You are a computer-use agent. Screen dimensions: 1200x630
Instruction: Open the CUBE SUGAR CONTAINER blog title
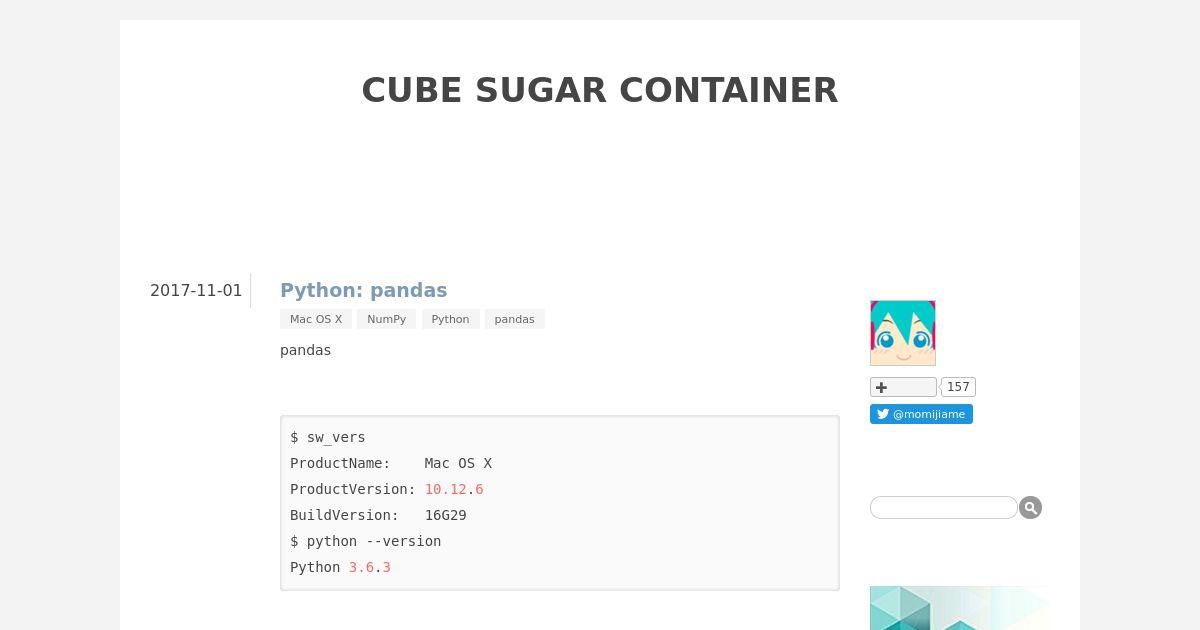[600, 90]
